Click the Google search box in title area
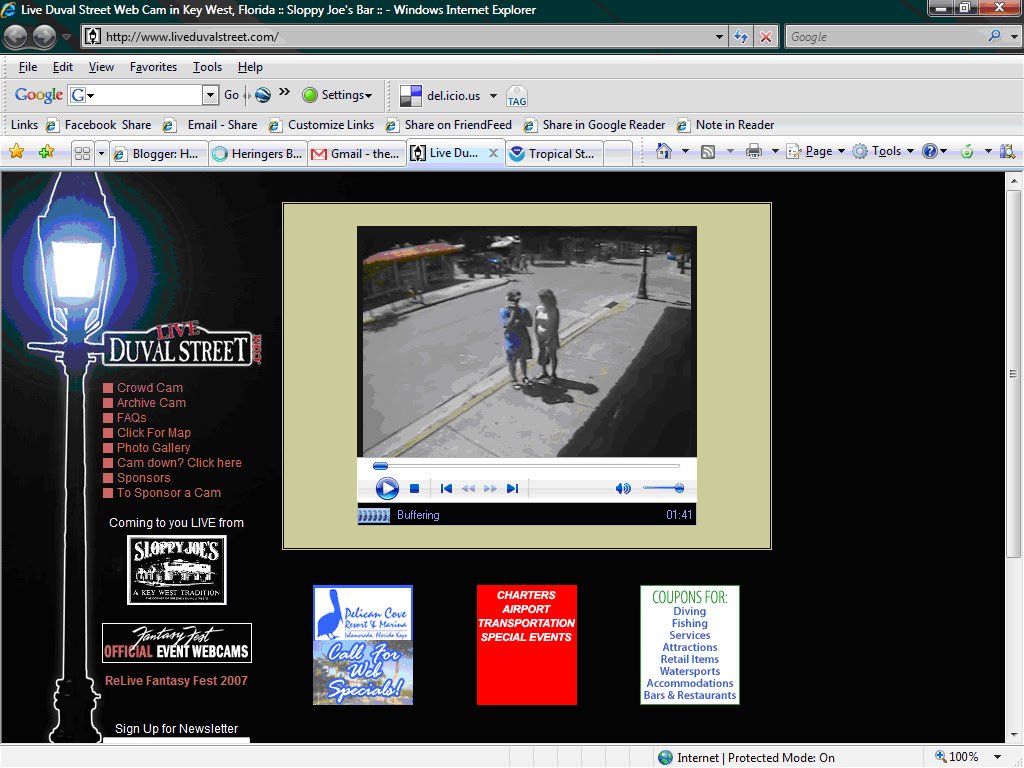This screenshot has height=768, width=1024. [x=888, y=37]
